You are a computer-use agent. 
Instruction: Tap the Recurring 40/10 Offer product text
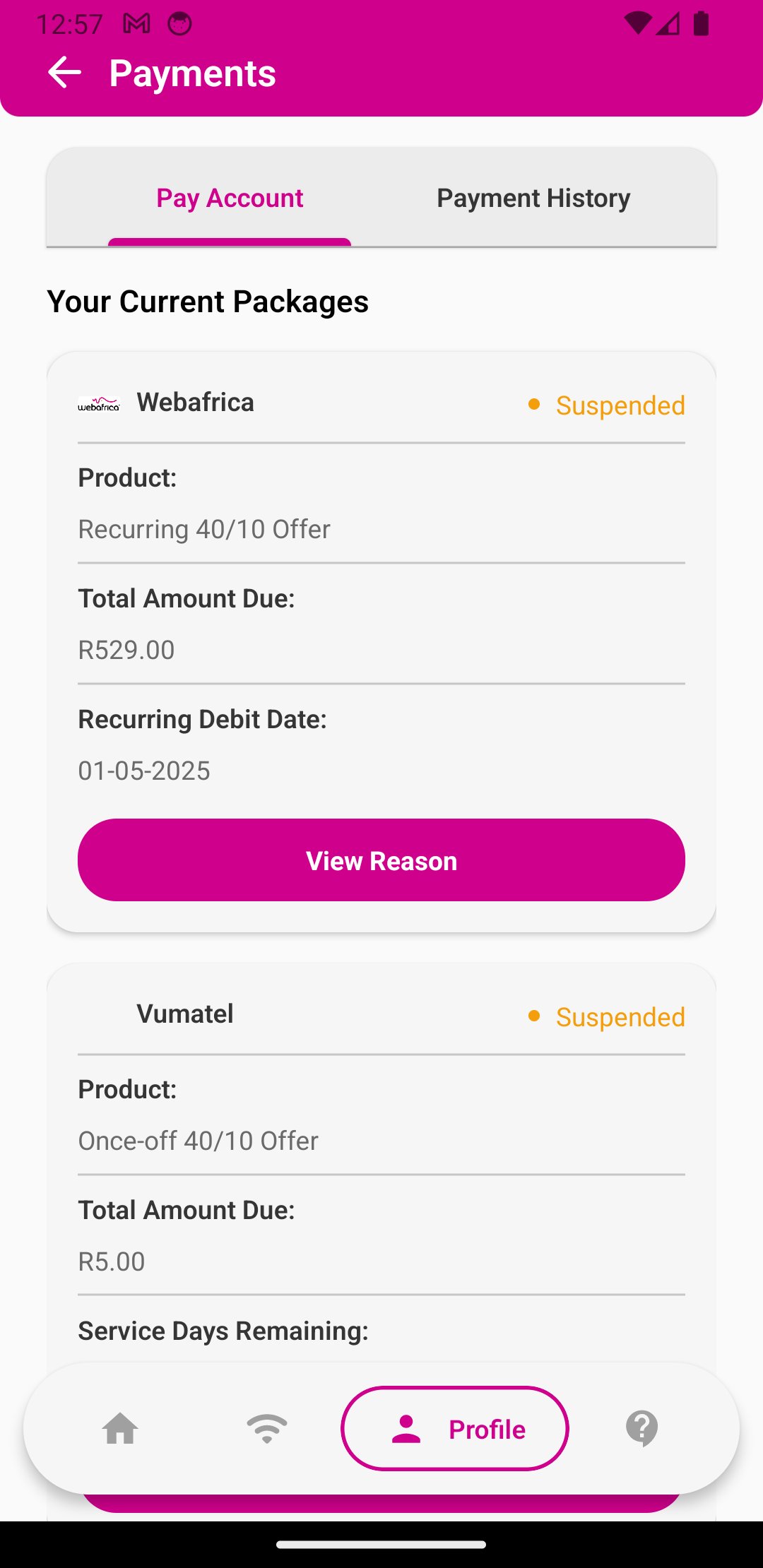(x=204, y=529)
